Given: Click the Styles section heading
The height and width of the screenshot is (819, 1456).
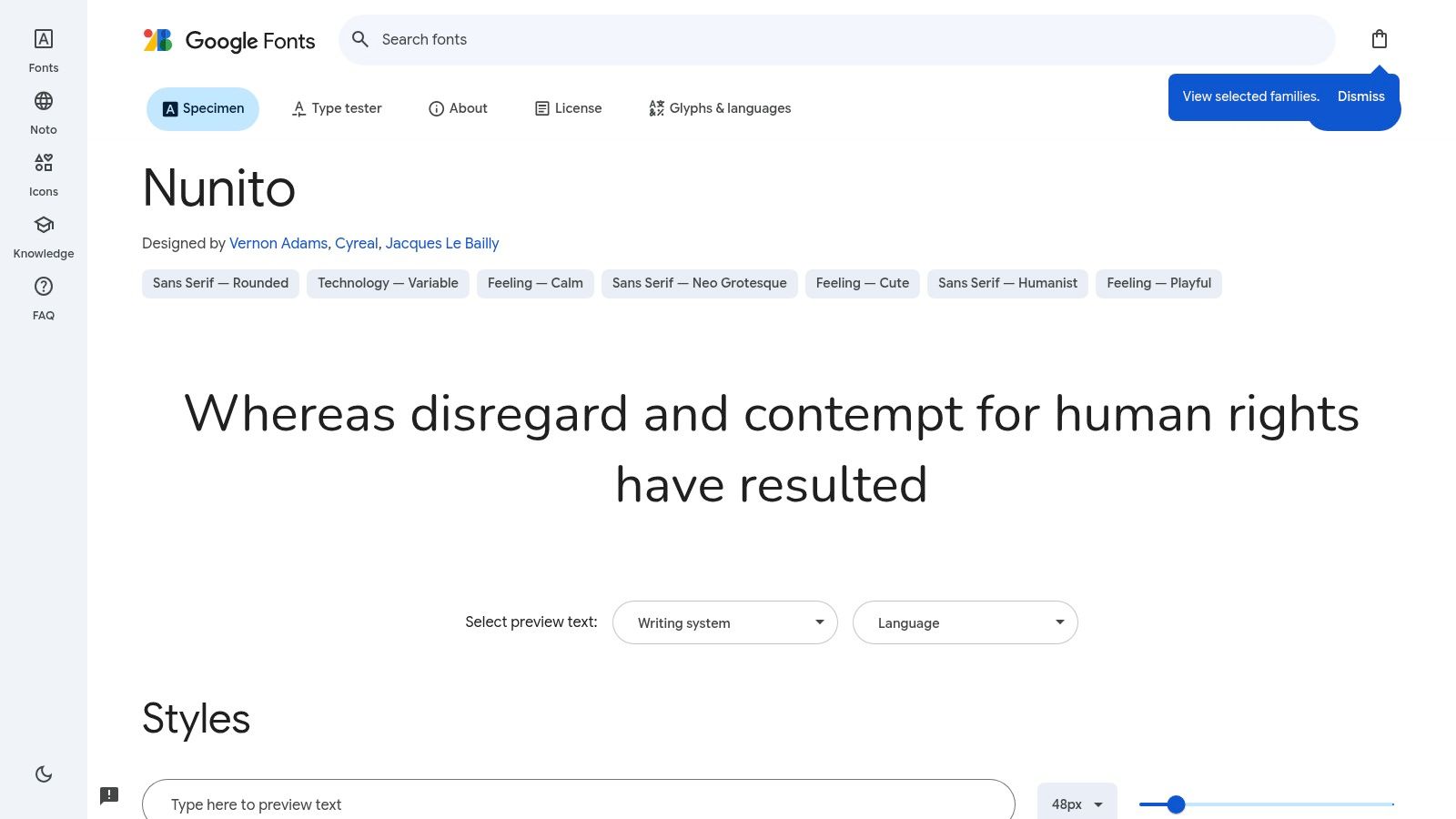Looking at the screenshot, I should [x=196, y=719].
